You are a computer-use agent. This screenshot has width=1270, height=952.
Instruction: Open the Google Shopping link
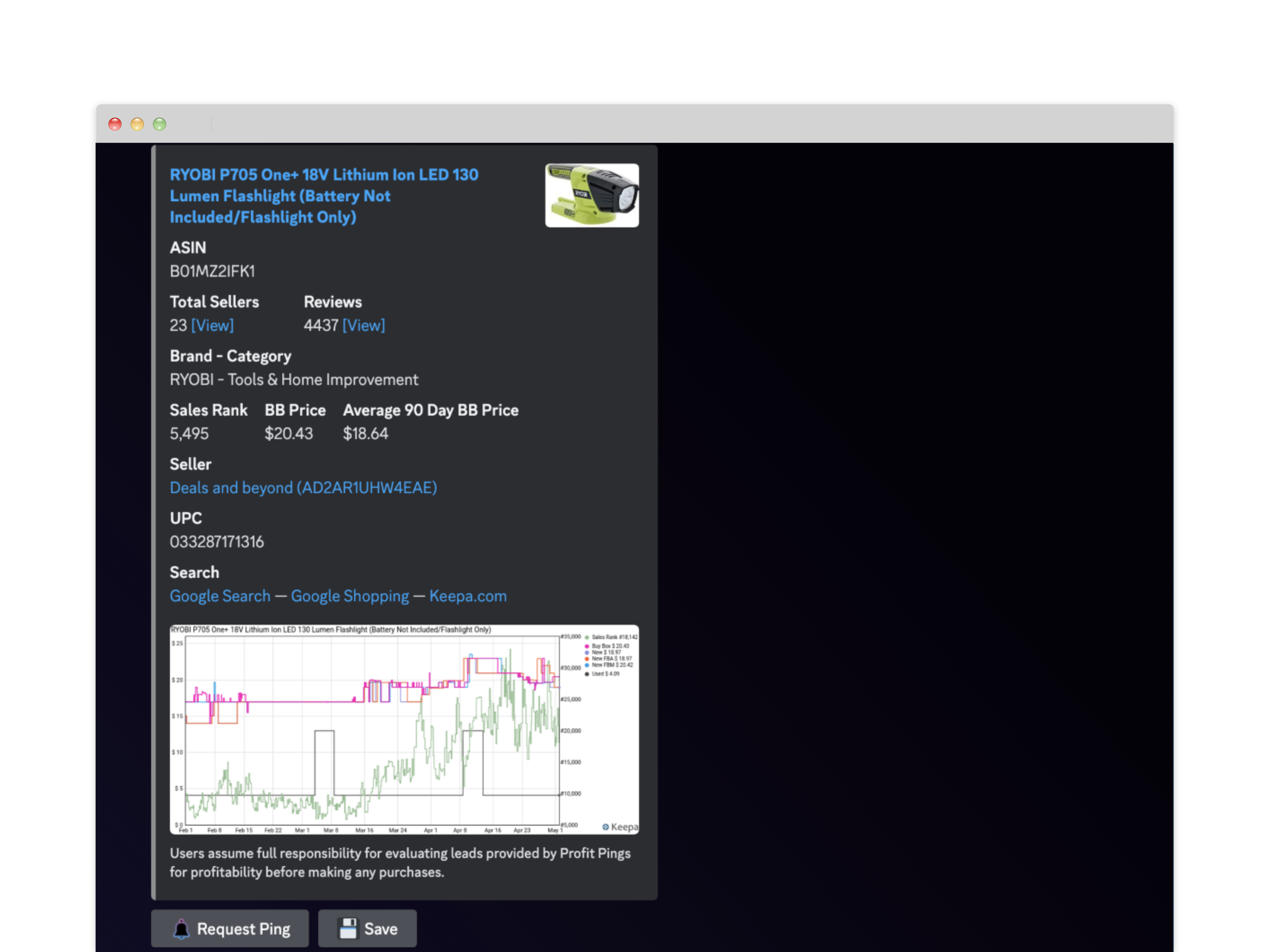click(350, 596)
